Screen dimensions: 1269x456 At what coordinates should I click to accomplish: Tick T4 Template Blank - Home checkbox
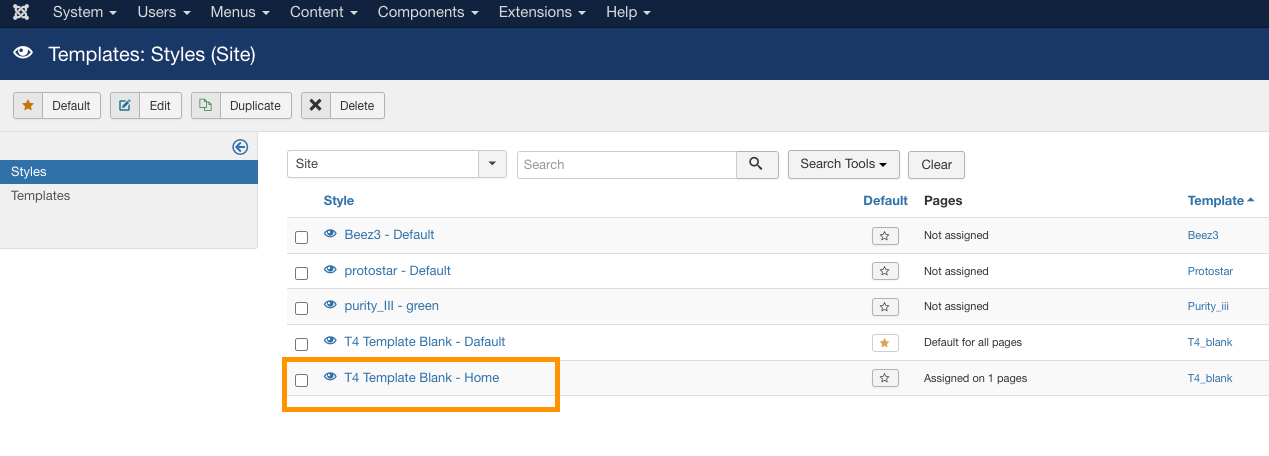[x=302, y=380]
